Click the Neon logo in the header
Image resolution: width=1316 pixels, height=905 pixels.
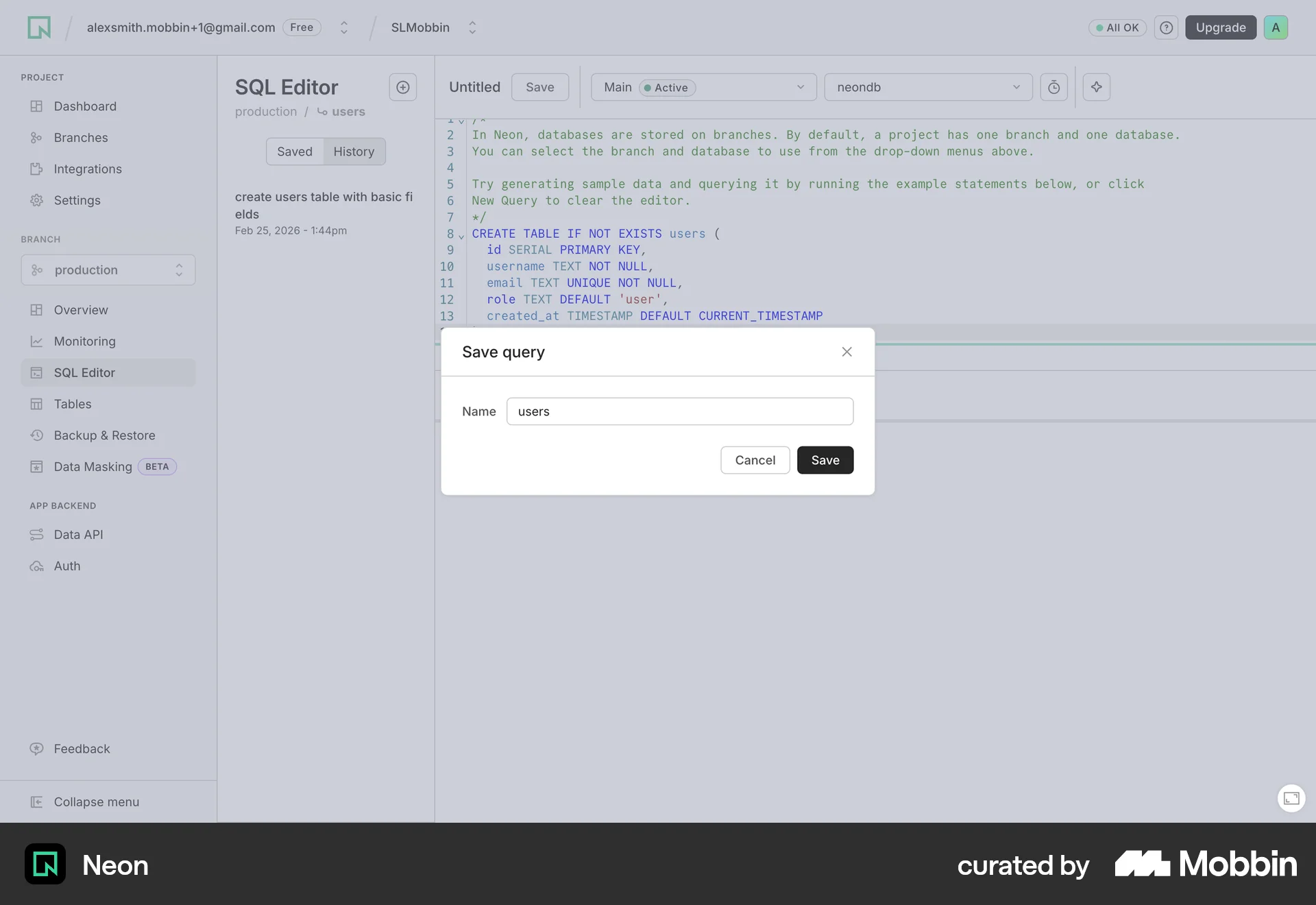click(x=39, y=27)
